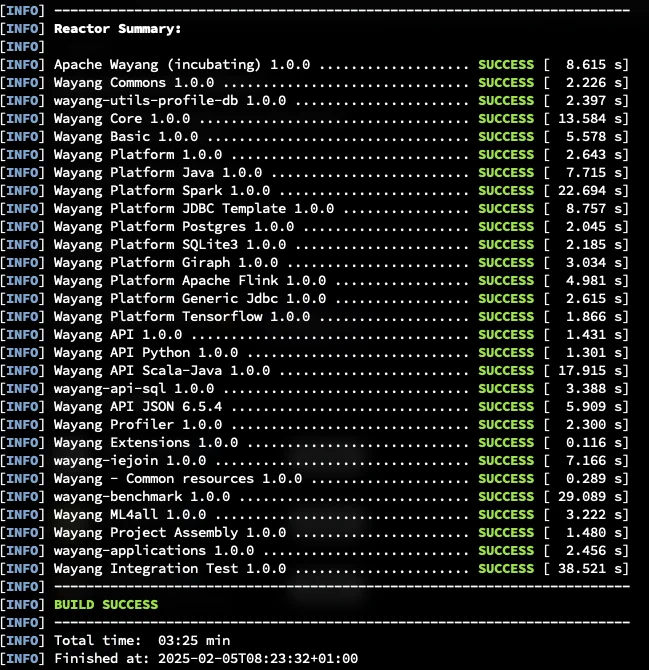Click SUCCESS status on Wayang API JSON row
Viewport: 649px width, 670px height.
(506, 407)
